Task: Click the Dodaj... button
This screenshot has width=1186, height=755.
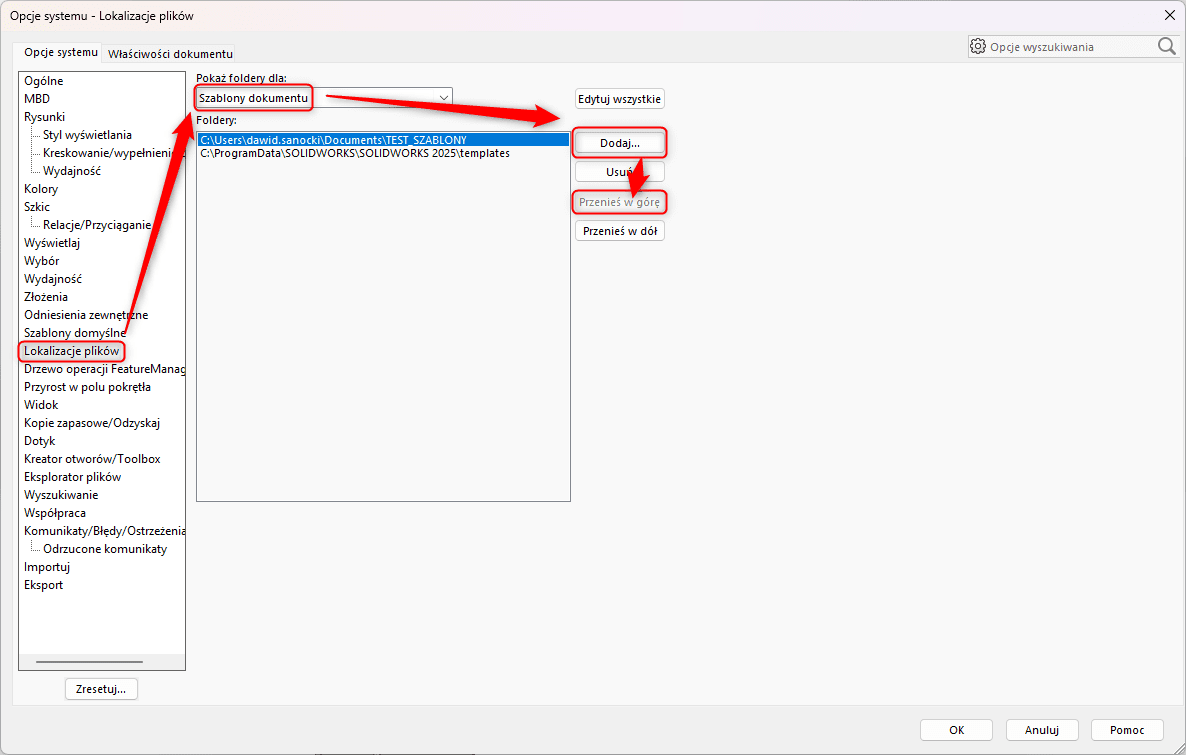Action: point(619,143)
